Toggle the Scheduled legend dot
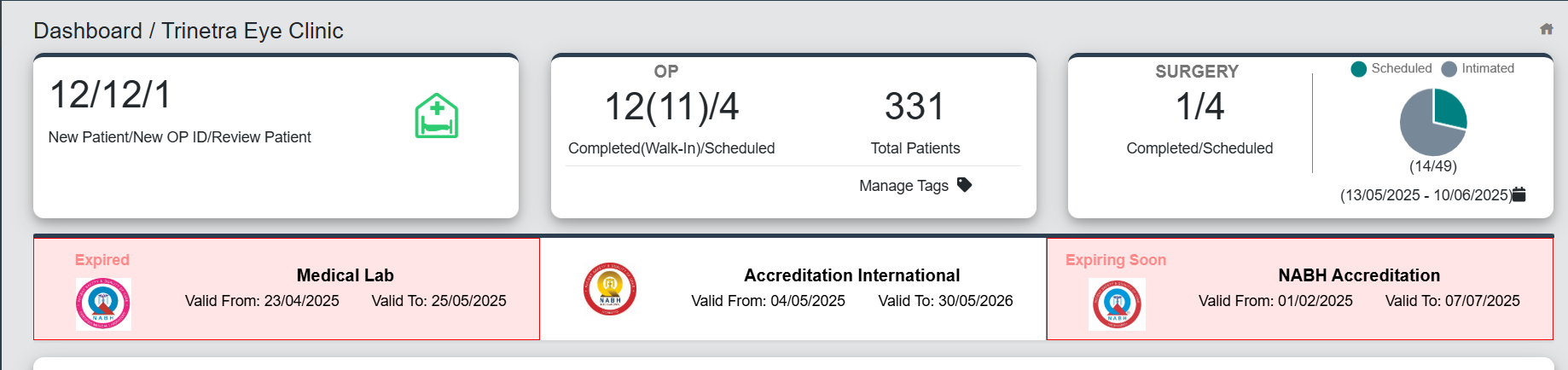 pos(1359,69)
